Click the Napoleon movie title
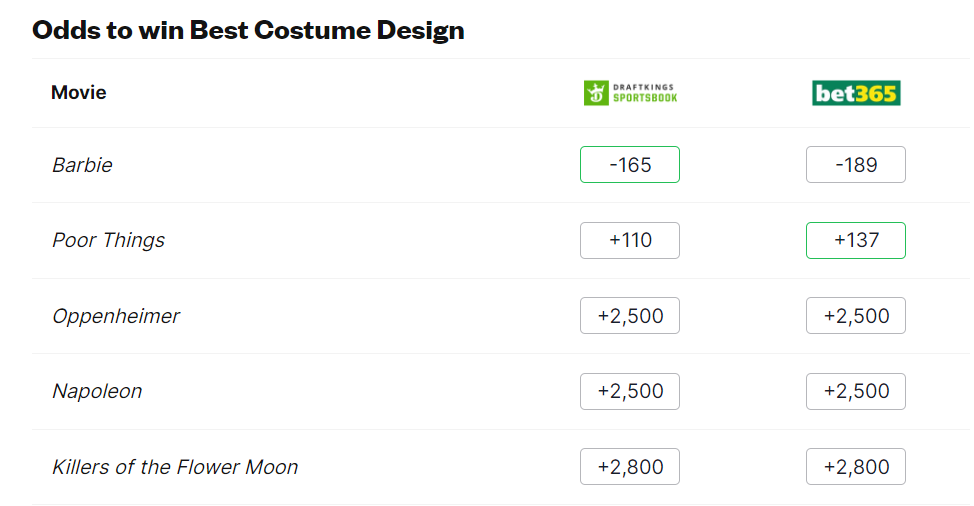The width and height of the screenshot is (974, 506). (x=97, y=392)
